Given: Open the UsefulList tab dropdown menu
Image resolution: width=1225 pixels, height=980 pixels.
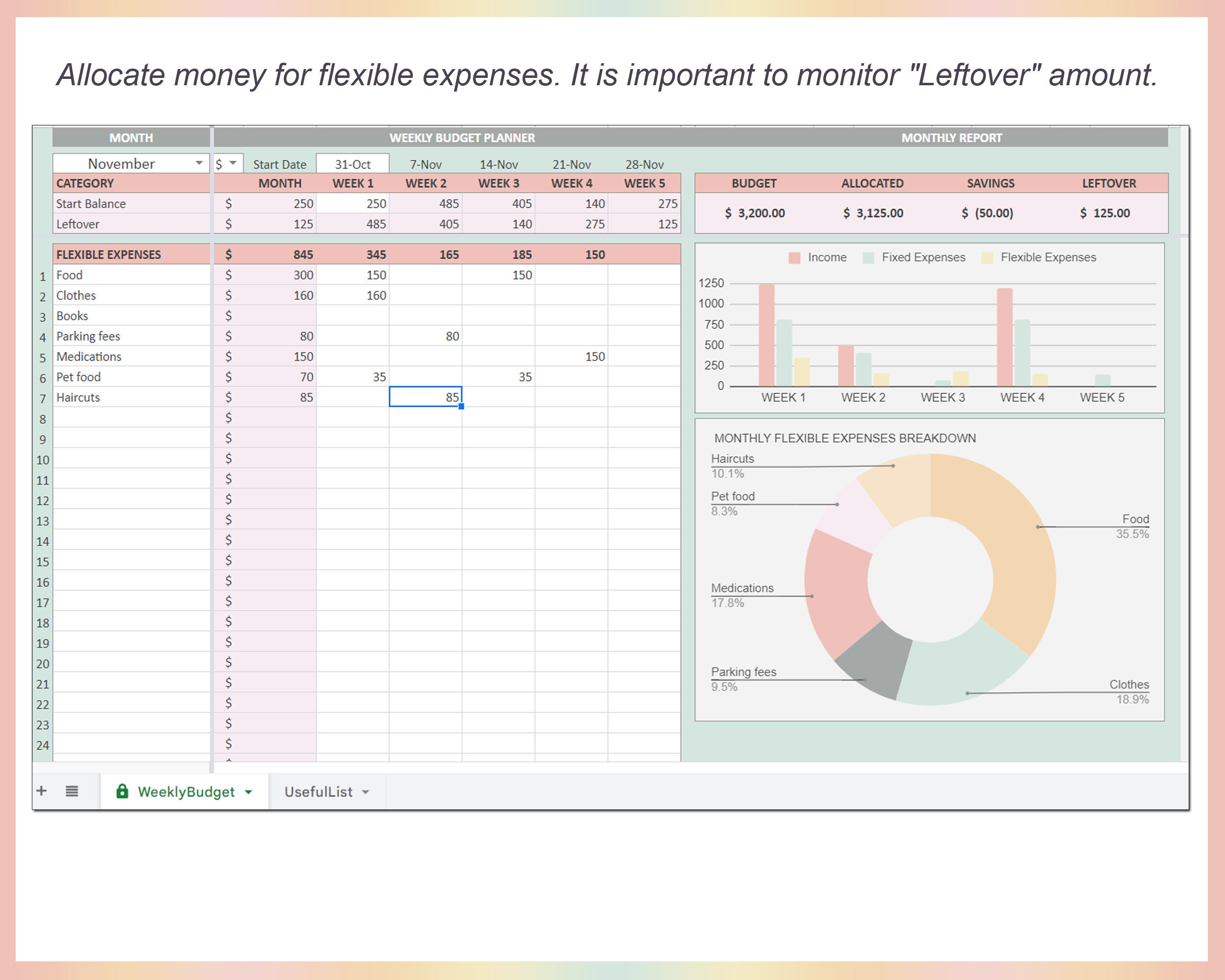Looking at the screenshot, I should point(366,791).
